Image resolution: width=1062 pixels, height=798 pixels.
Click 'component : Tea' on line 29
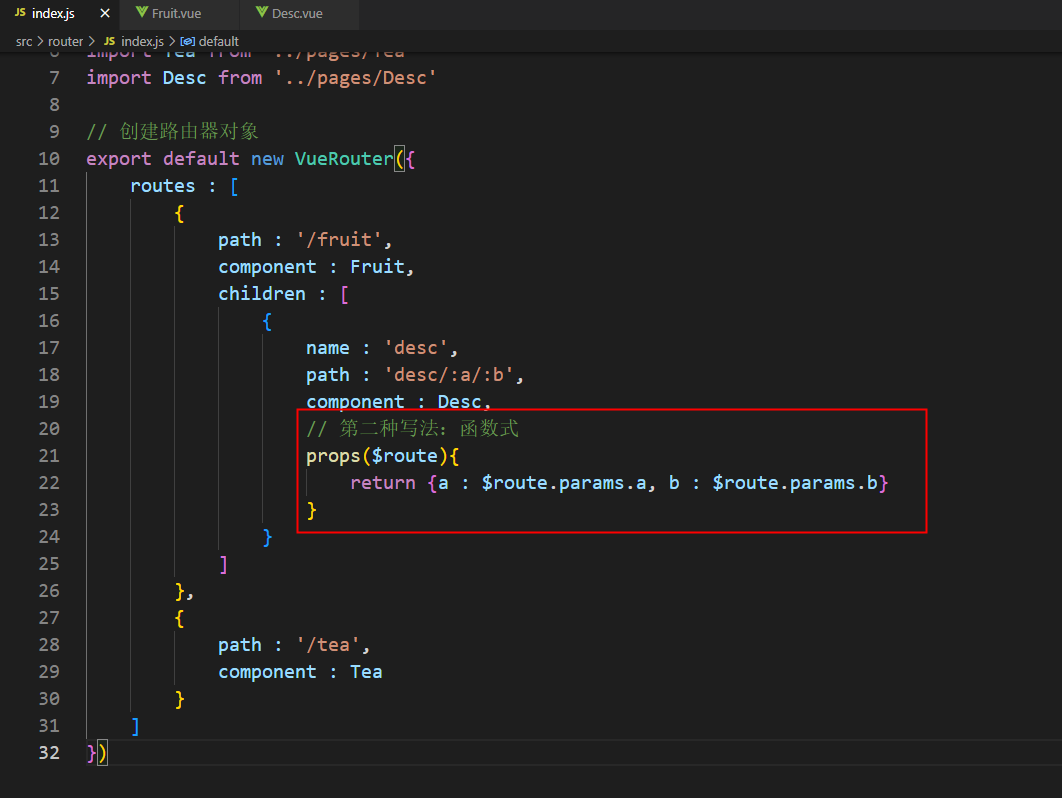300,671
